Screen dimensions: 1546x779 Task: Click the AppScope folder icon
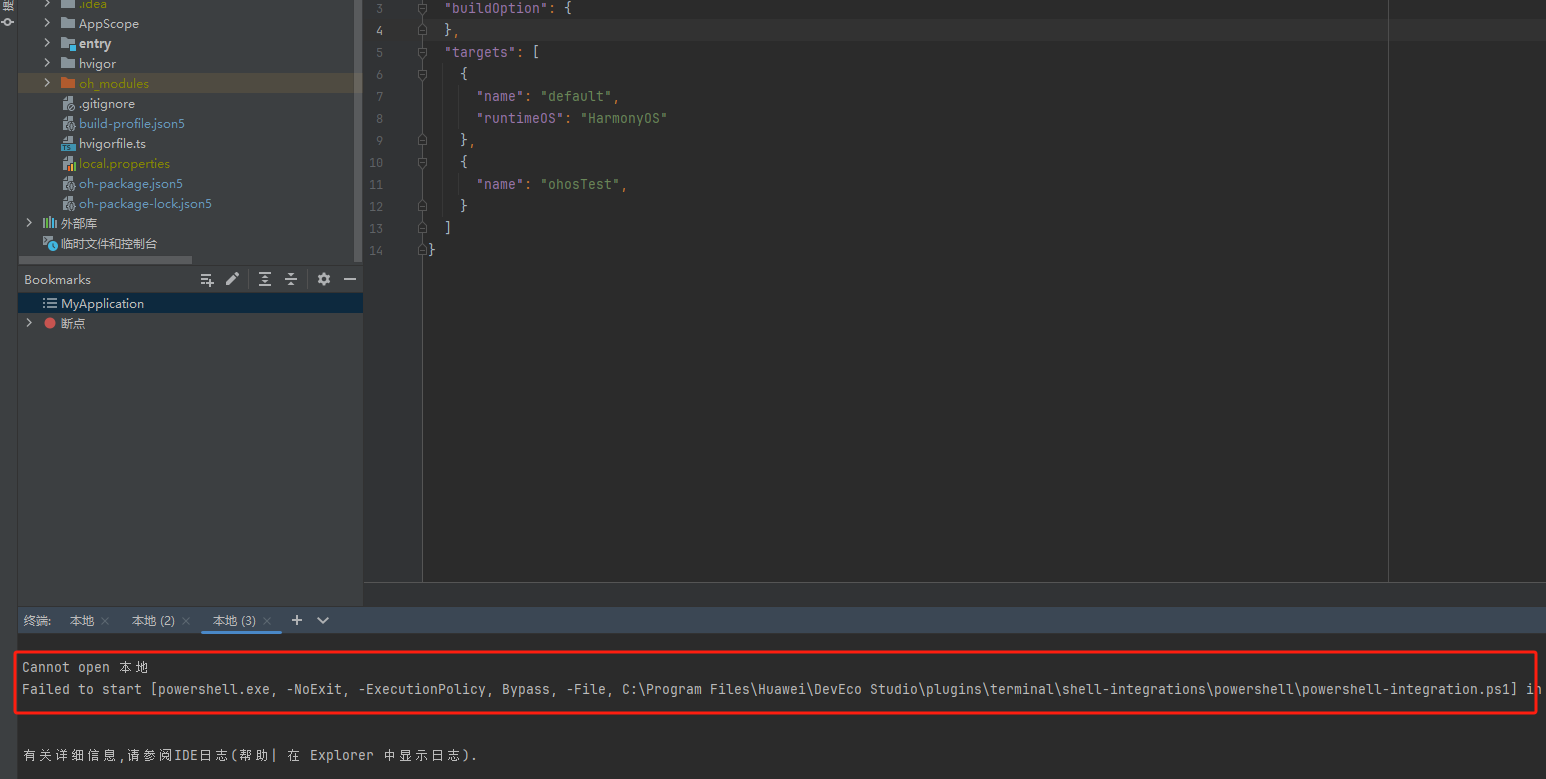click(68, 23)
